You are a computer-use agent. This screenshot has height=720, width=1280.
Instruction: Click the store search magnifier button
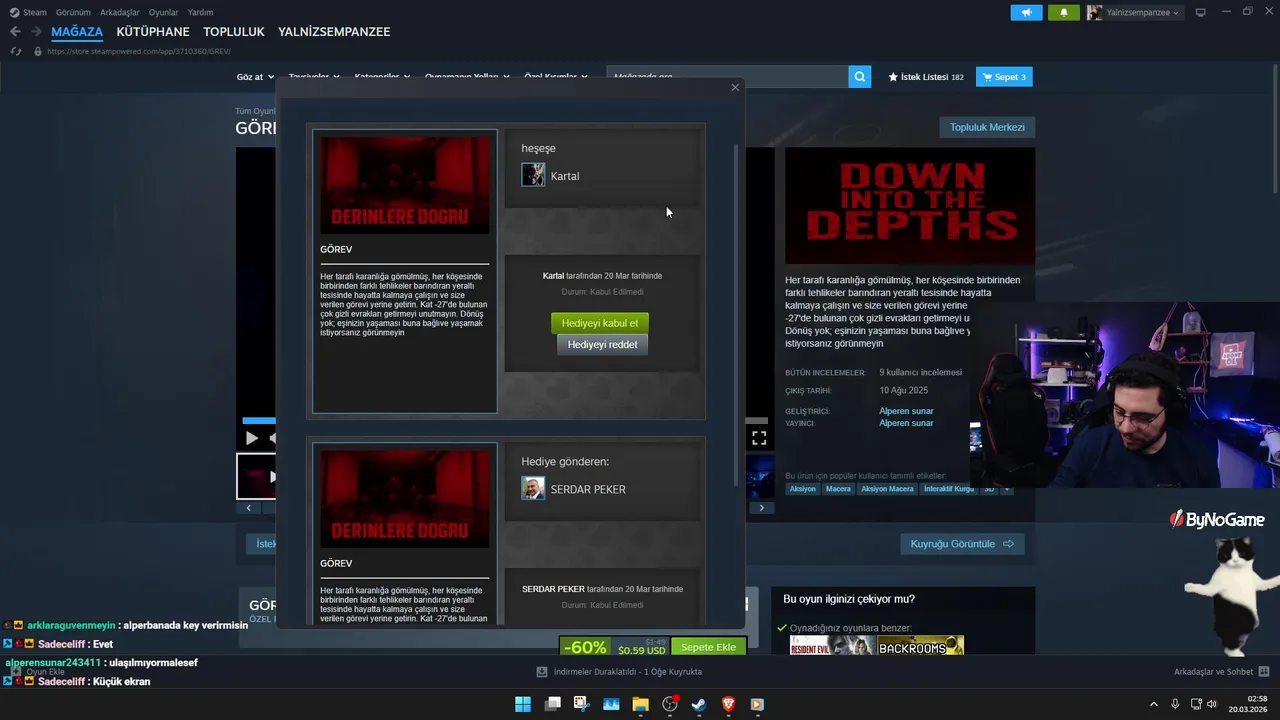[x=860, y=77]
